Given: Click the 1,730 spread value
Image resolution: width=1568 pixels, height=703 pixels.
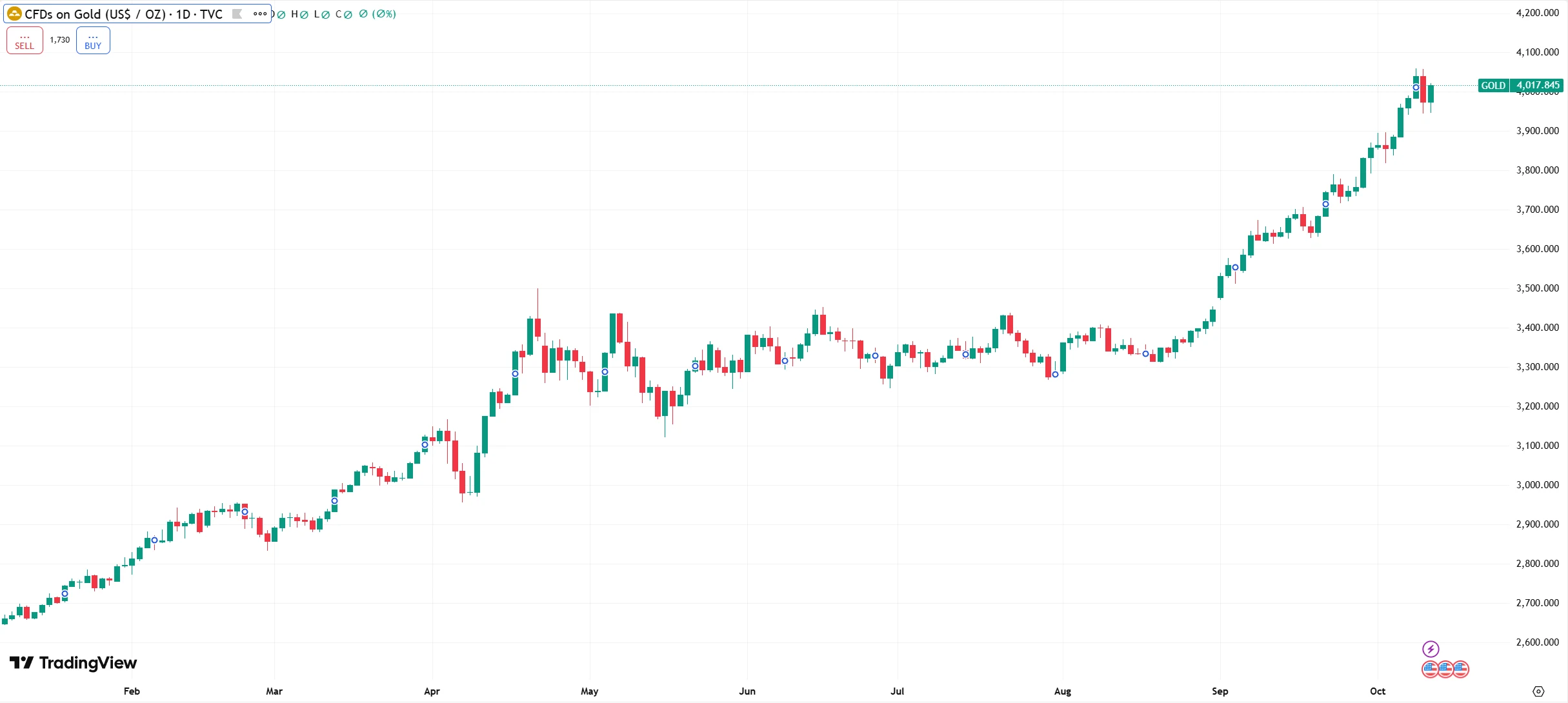Looking at the screenshot, I should tap(60, 40).
